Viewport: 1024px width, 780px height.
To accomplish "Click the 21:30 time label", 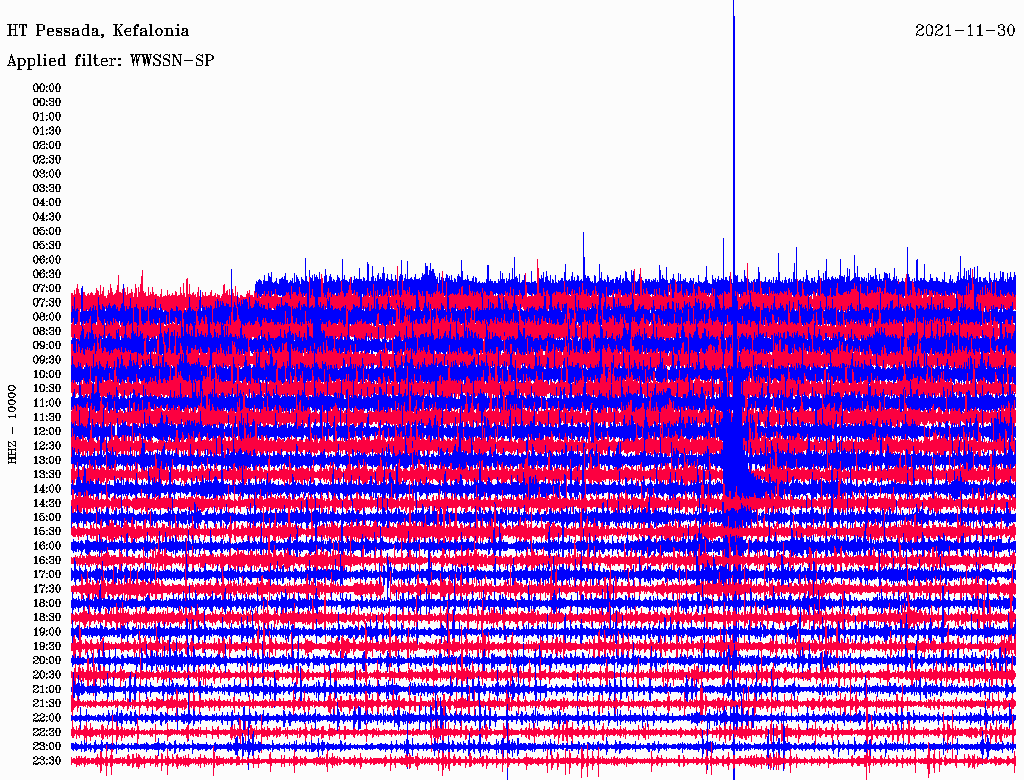I will click(47, 704).
